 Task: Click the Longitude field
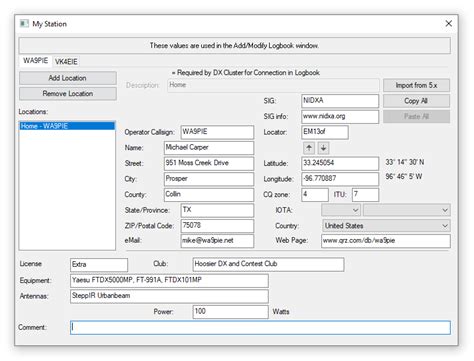340,179
